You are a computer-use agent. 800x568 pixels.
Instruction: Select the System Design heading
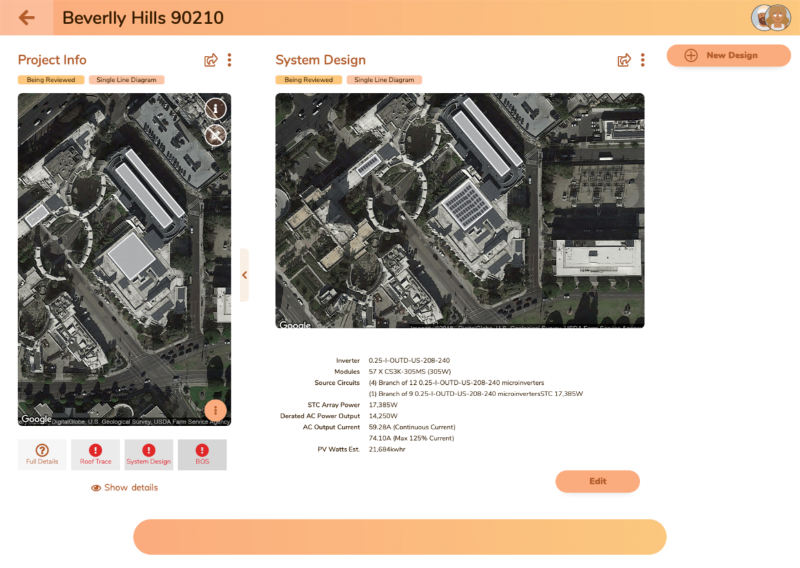click(x=320, y=60)
